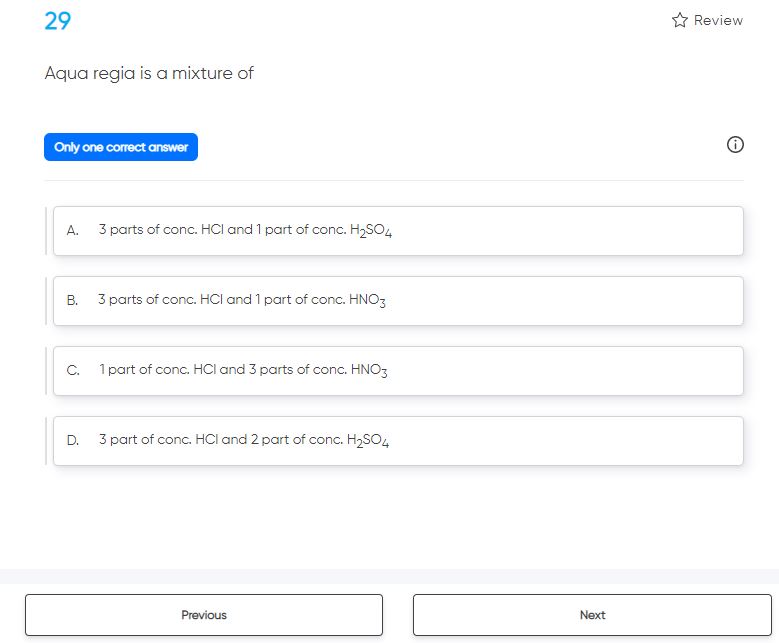The height and width of the screenshot is (643, 779).
Task: Select option A with conc. H2SO4
Action: pos(398,231)
